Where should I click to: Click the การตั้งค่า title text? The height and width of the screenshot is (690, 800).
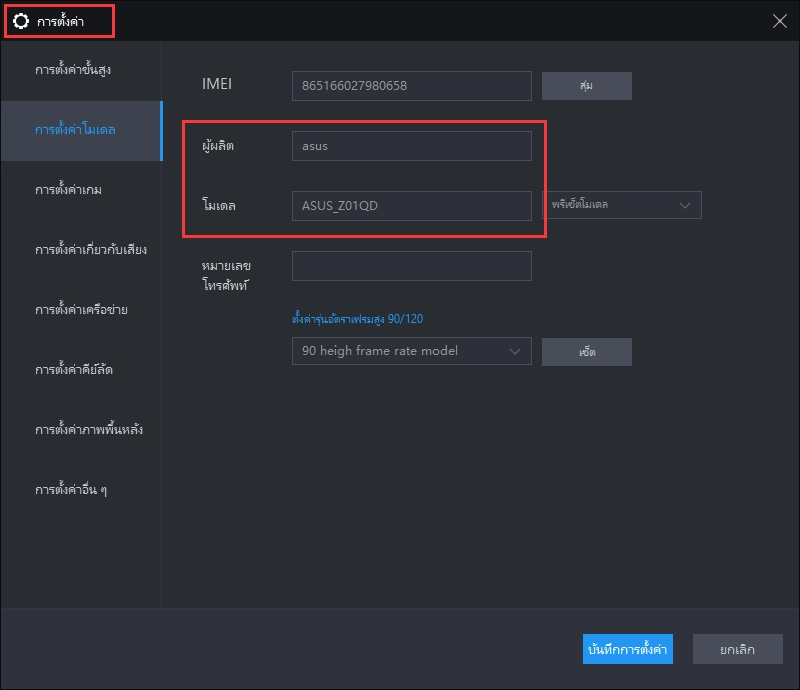point(60,21)
